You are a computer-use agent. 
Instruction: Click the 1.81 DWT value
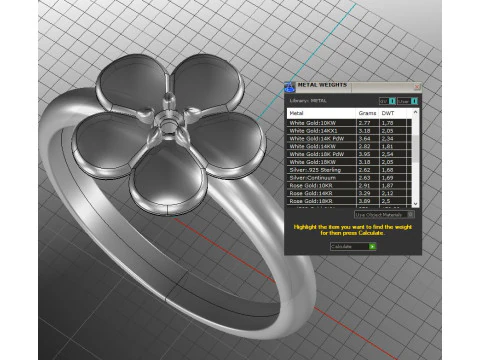tap(387, 146)
